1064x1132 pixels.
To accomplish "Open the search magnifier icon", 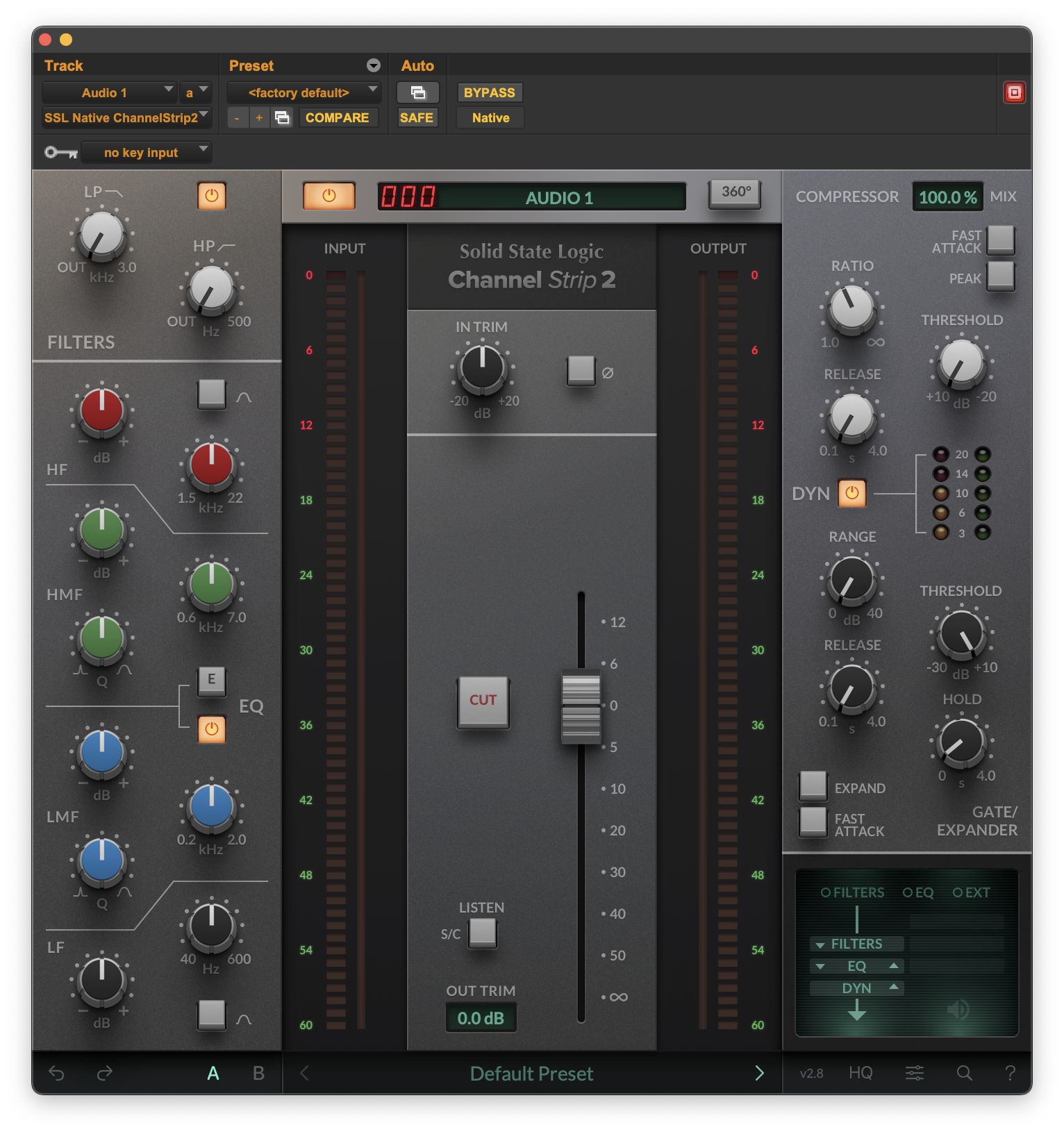I will click(964, 1073).
